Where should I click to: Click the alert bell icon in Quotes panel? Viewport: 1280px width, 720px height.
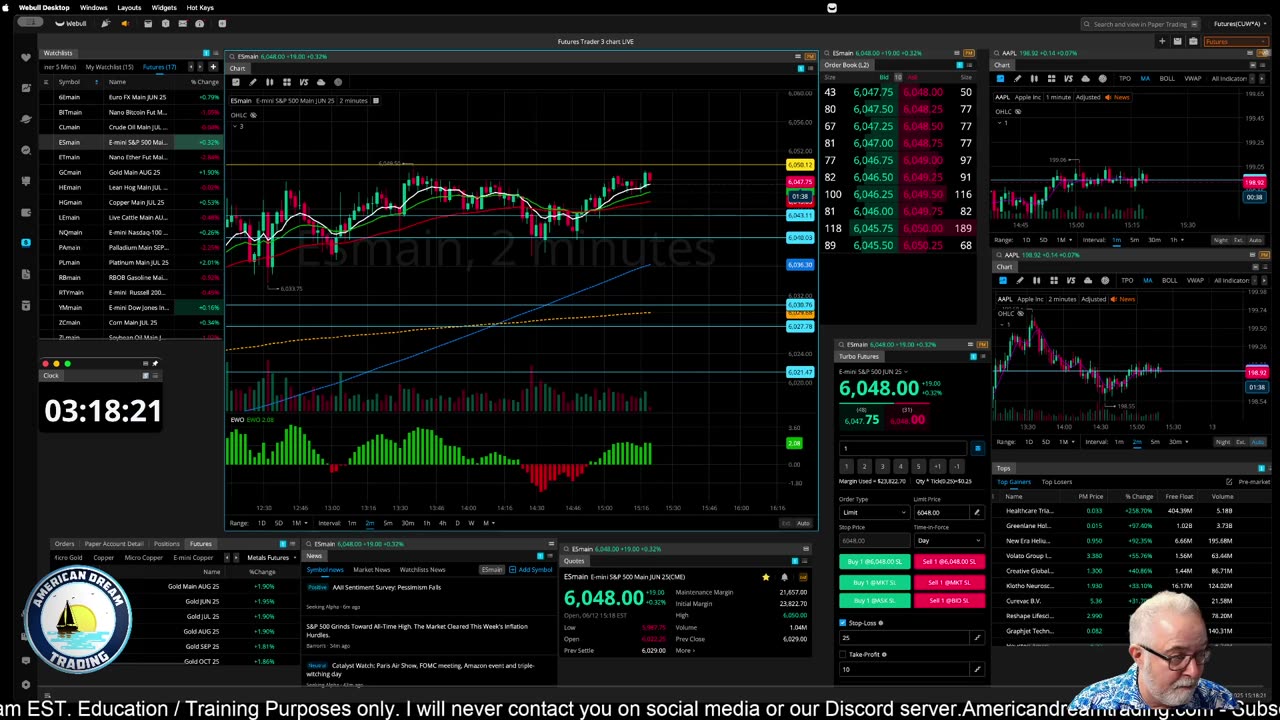tap(784, 577)
